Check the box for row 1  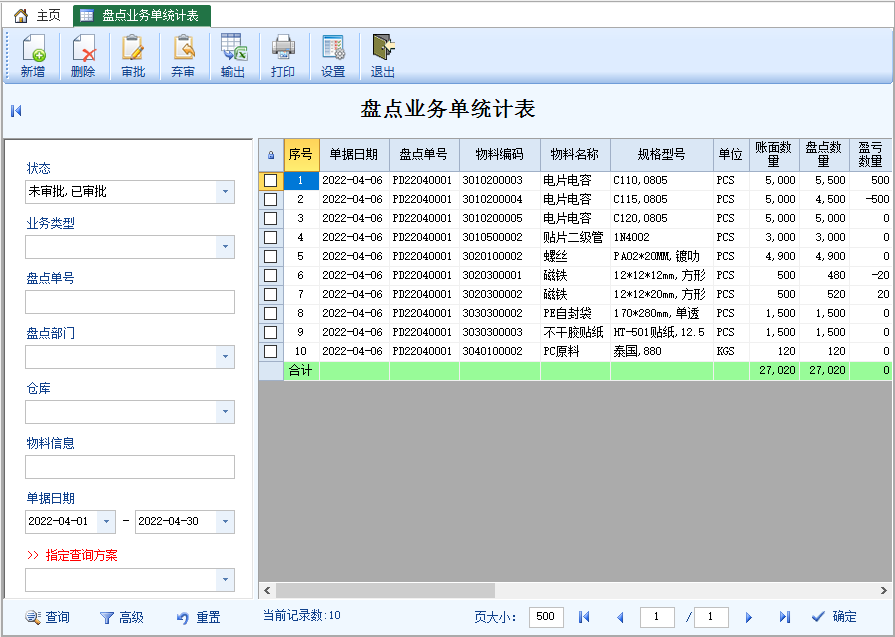pyautogui.click(x=271, y=180)
